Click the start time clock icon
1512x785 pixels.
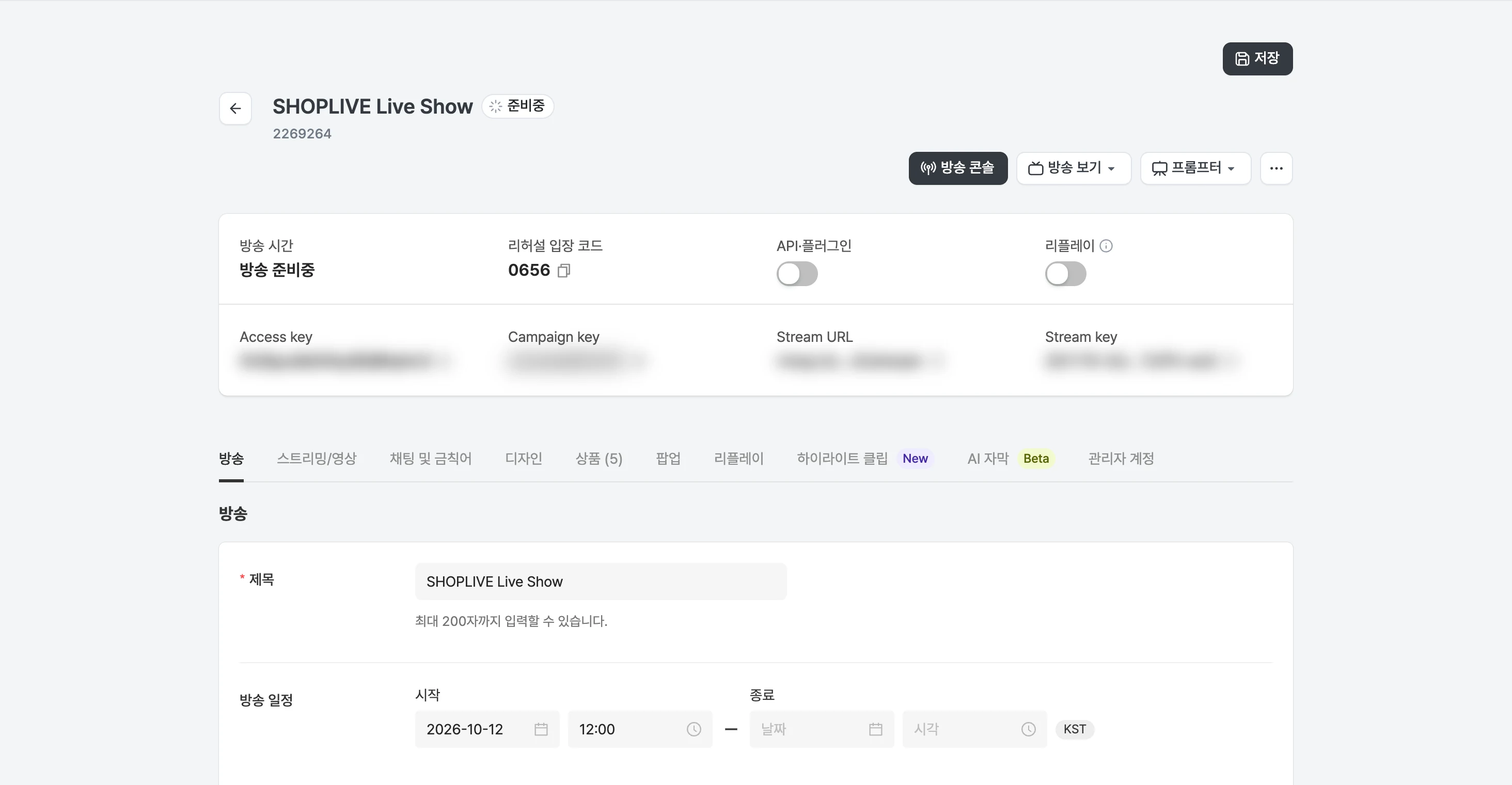pos(694,729)
